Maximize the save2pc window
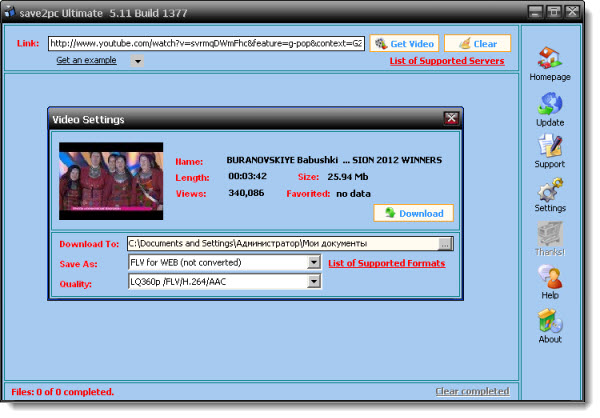This screenshot has height=418, width=600. [x=554, y=11]
